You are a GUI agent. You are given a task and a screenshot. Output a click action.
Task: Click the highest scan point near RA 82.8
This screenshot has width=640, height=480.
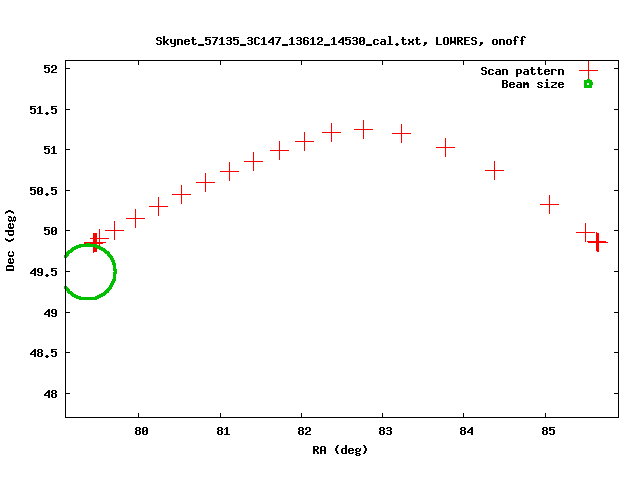(363, 129)
